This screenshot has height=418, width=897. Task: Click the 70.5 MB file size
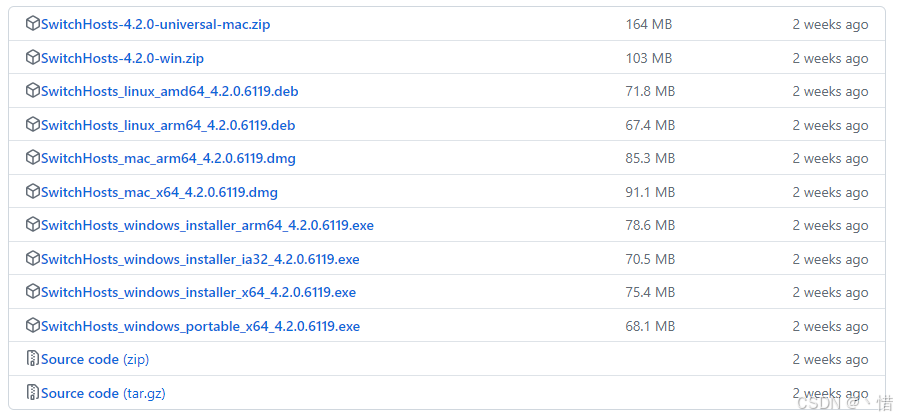[650, 259]
